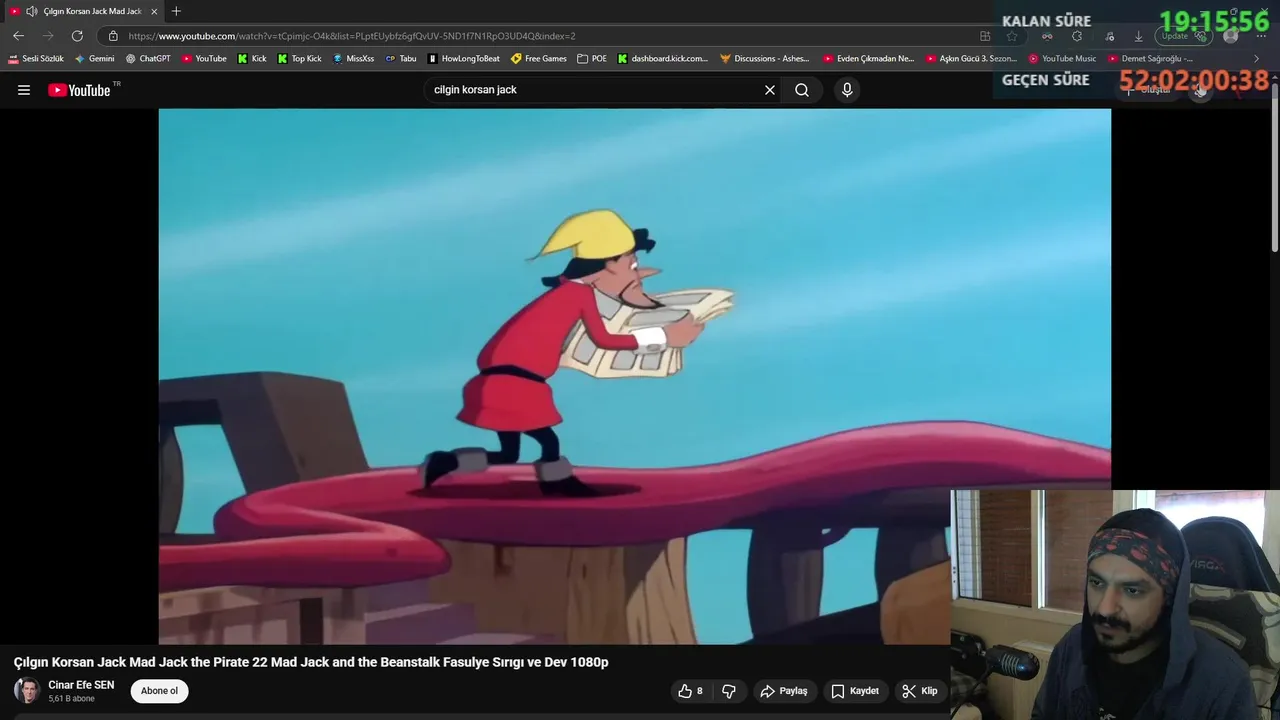Open the dashboard.kick.com bookmark
Screen dimensions: 1280x720
pyautogui.click(x=662, y=59)
